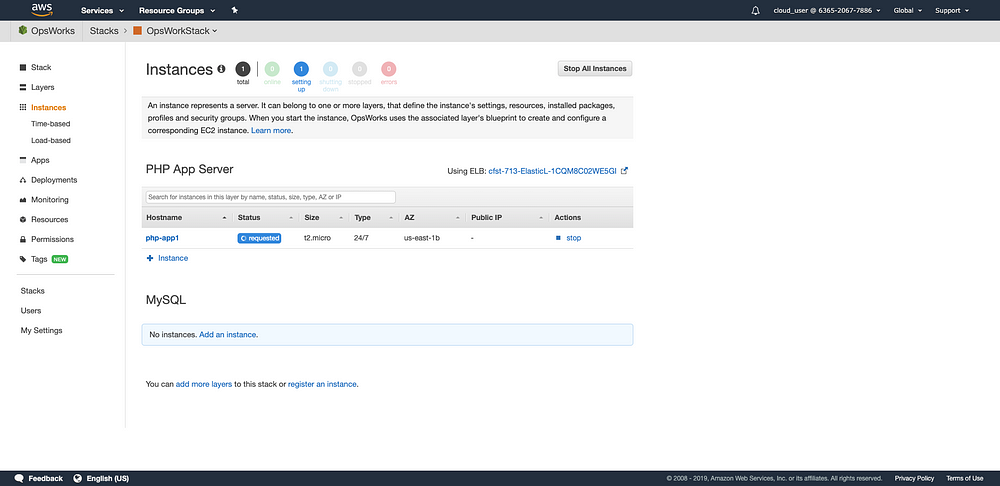This screenshot has height=486, width=1000.
Task: Click the Monitoring chart icon
Action: (x=23, y=200)
